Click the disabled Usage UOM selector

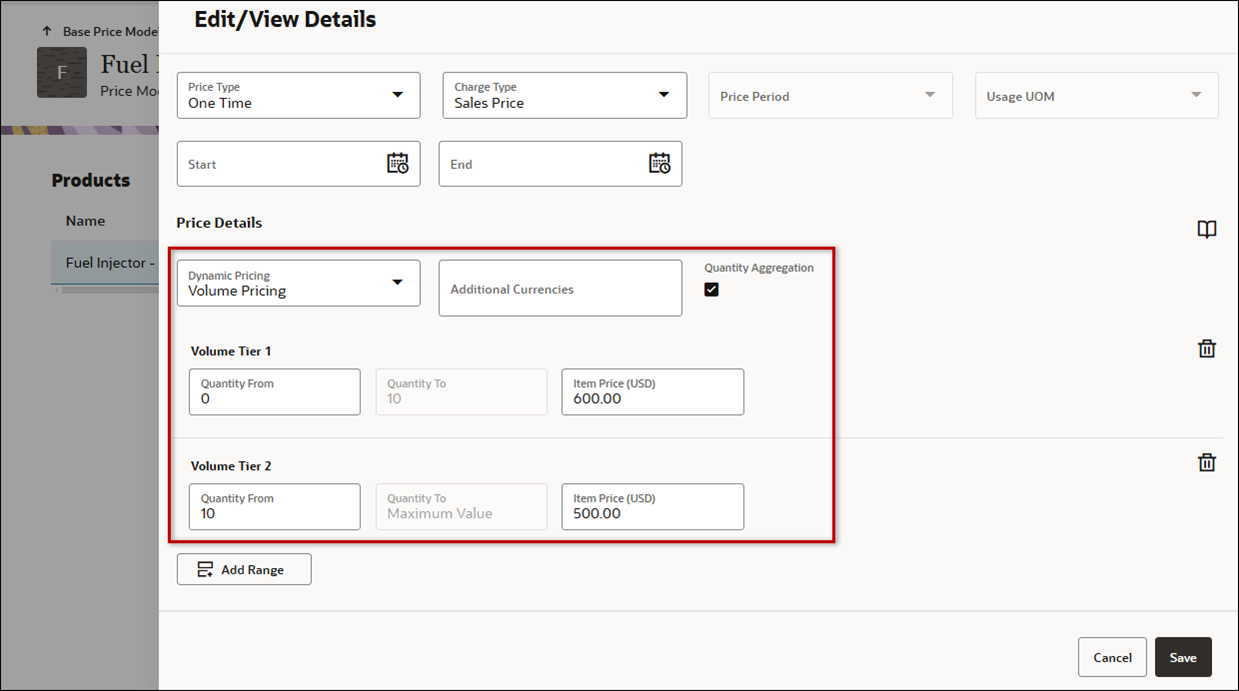point(1096,95)
